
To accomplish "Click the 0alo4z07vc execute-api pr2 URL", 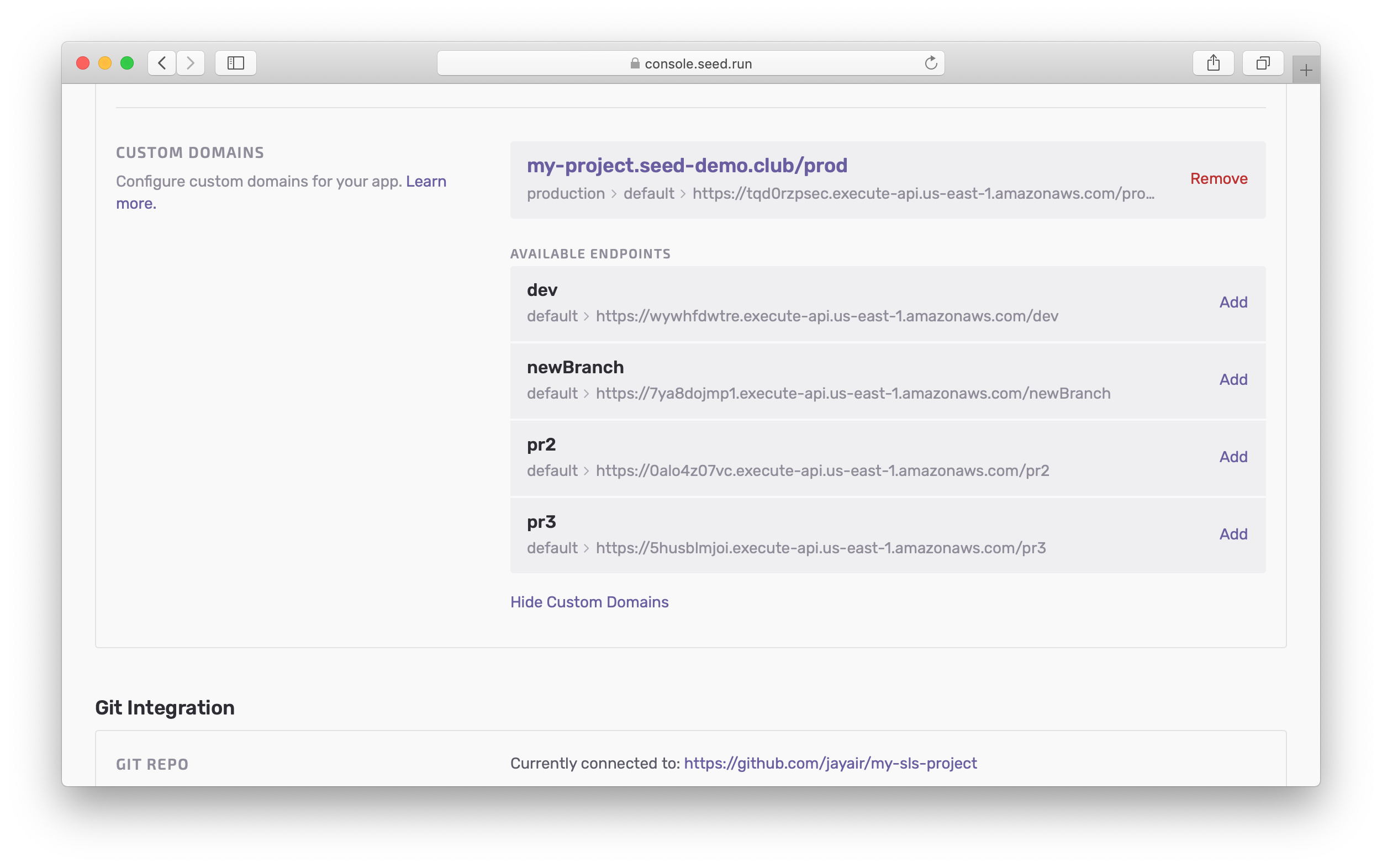I will click(x=822, y=471).
